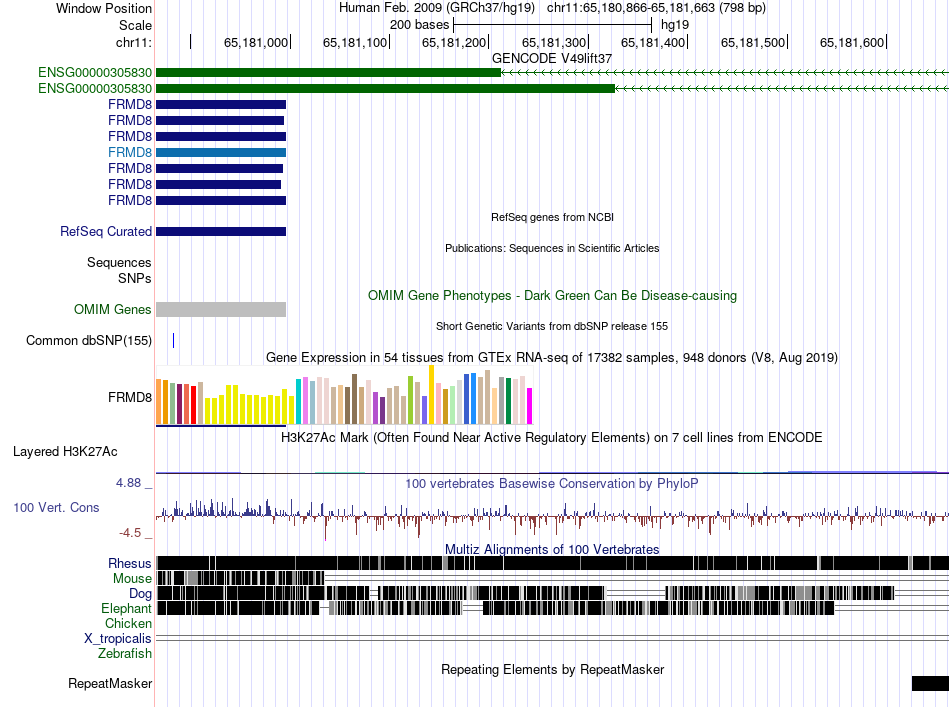
Task: Click the Elephant alignment block row
Action: [x=552, y=608]
